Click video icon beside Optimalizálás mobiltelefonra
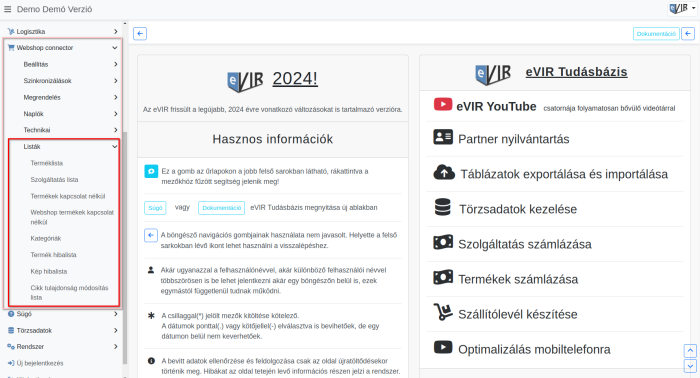This screenshot has height=378, width=700. 443,347
